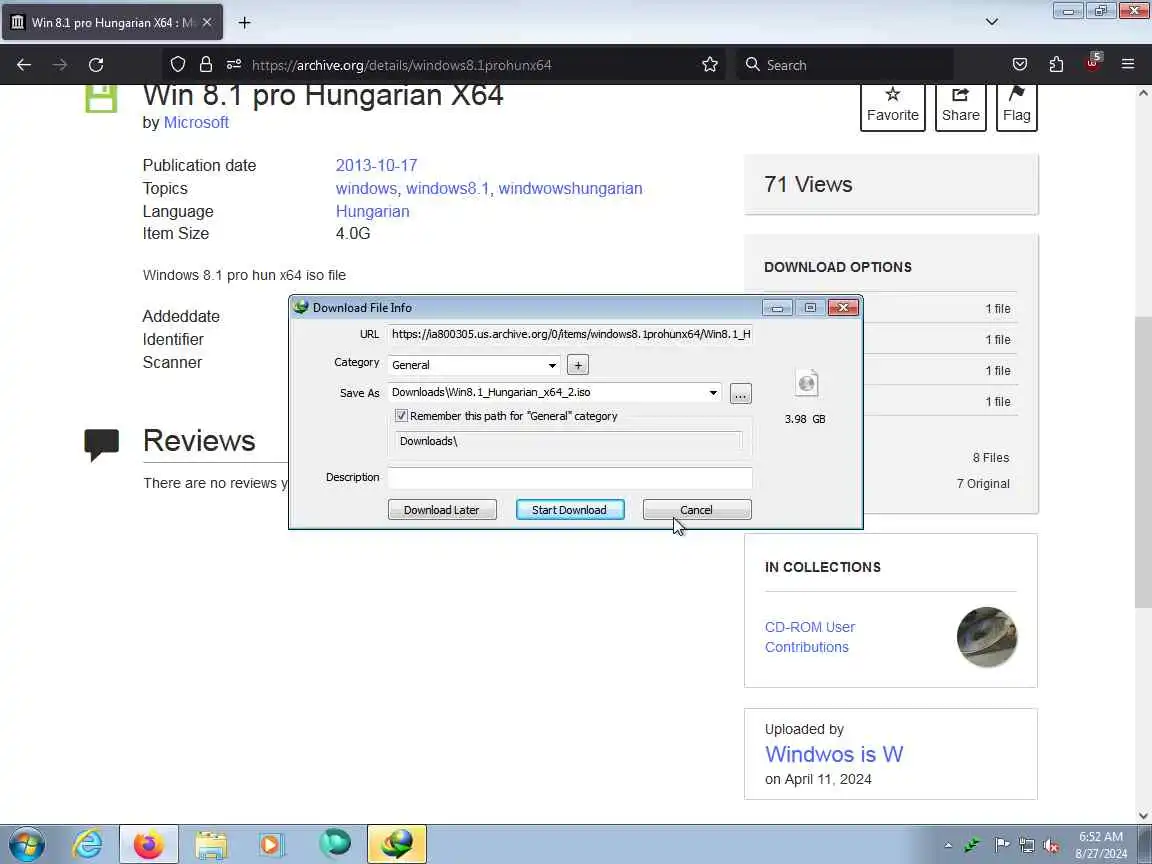Open File Explorer from the taskbar
The width and height of the screenshot is (1152, 864).
pyautogui.click(x=211, y=844)
